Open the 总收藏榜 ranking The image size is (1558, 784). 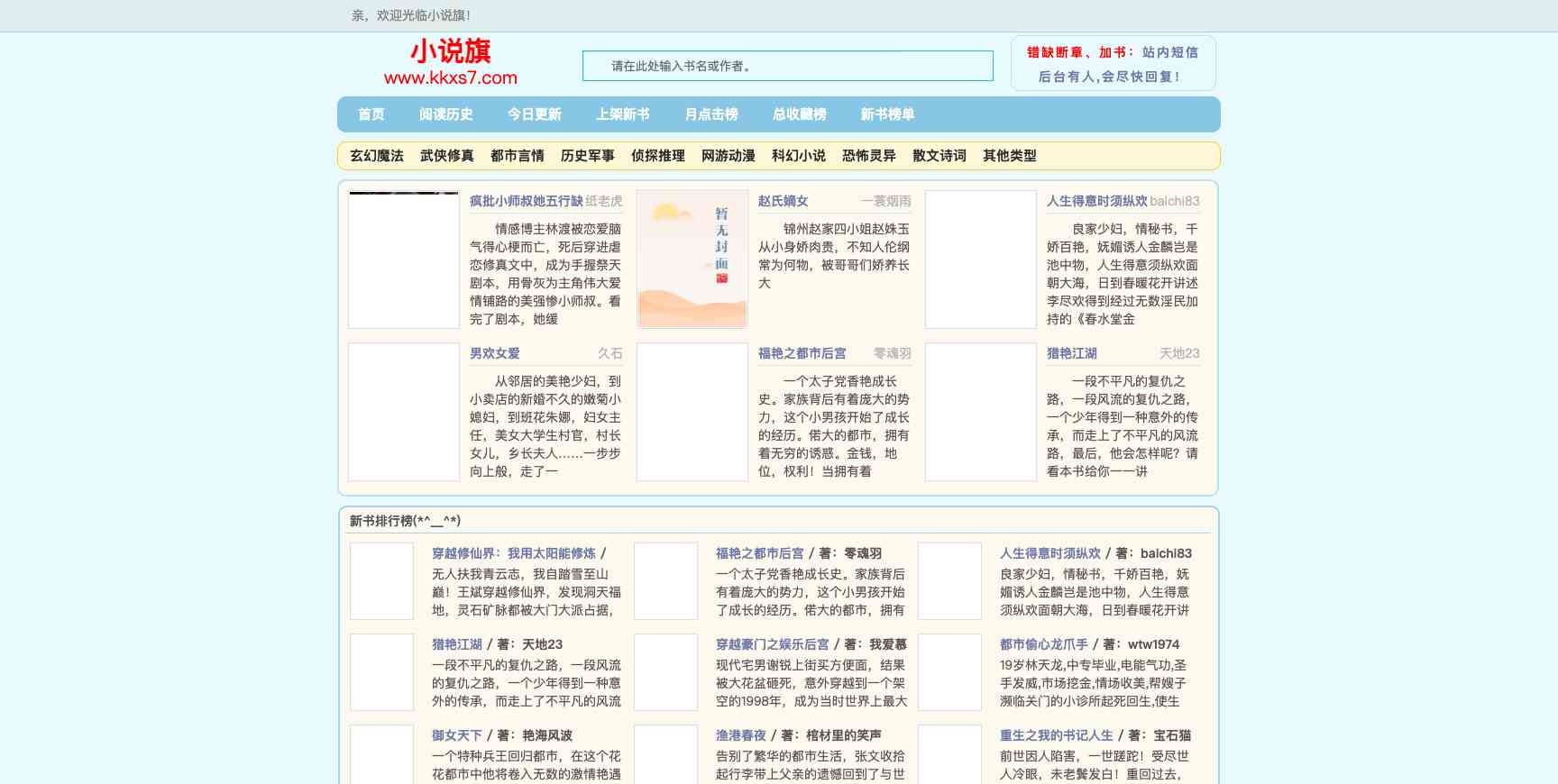coord(799,114)
